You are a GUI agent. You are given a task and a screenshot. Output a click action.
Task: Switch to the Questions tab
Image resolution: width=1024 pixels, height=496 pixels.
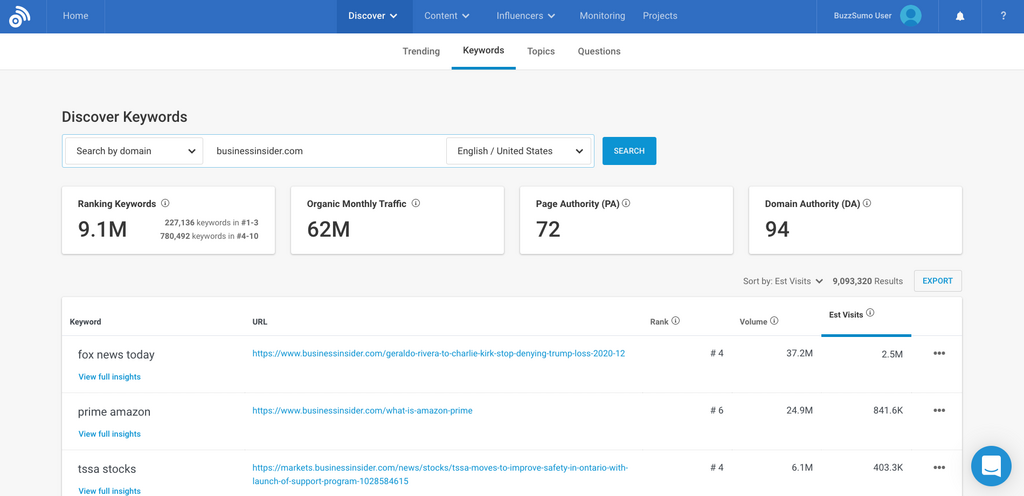click(599, 51)
